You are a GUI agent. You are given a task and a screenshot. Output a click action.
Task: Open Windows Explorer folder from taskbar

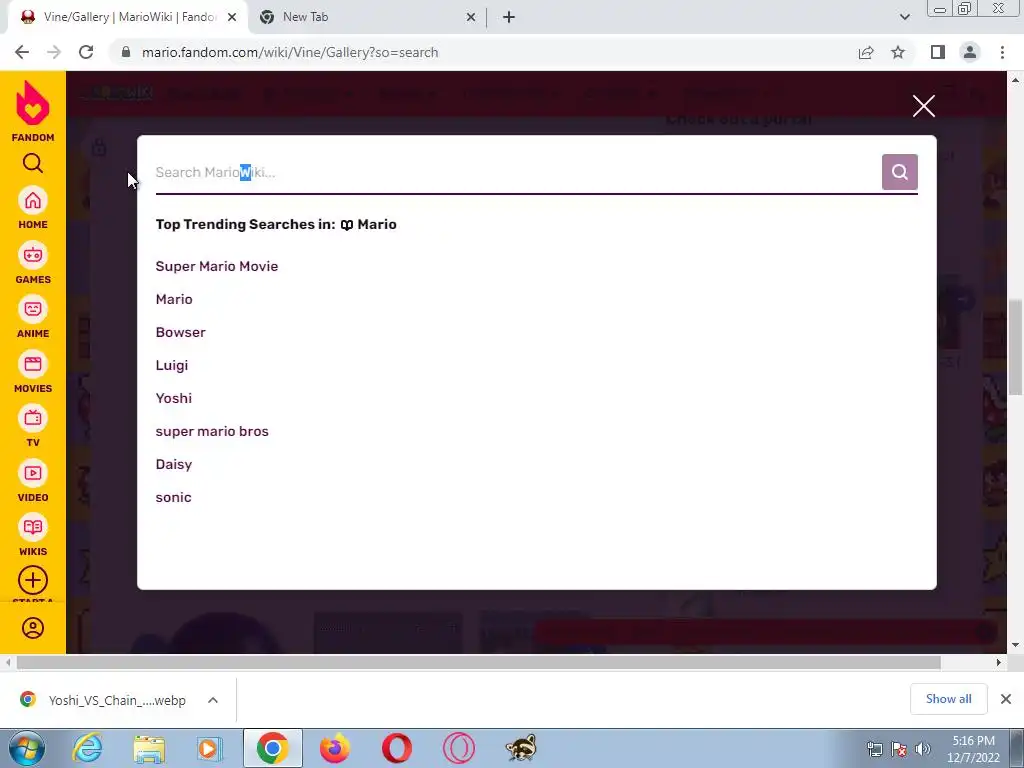[x=149, y=748]
